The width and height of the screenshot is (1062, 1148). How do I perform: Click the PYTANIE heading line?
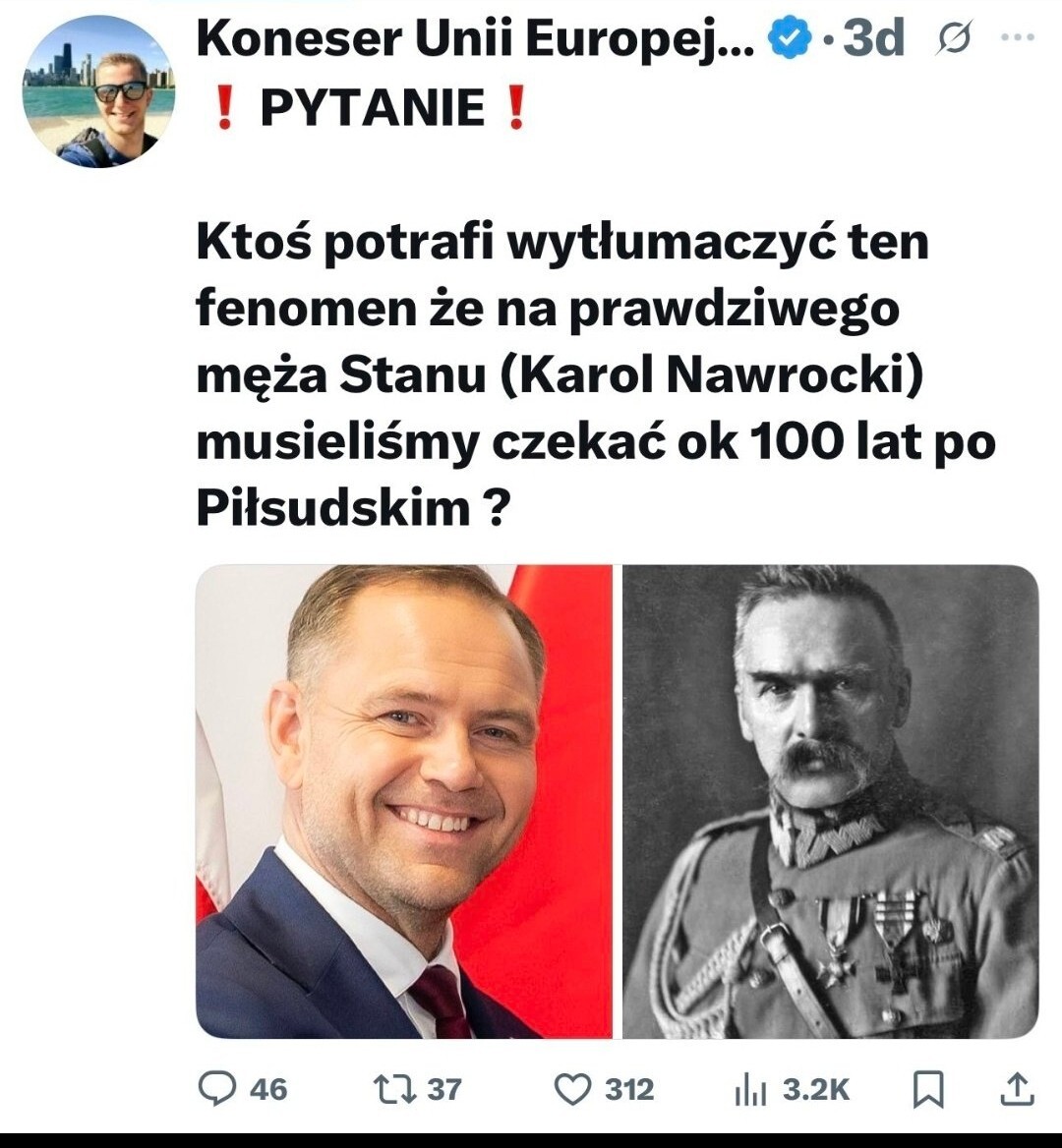372,108
